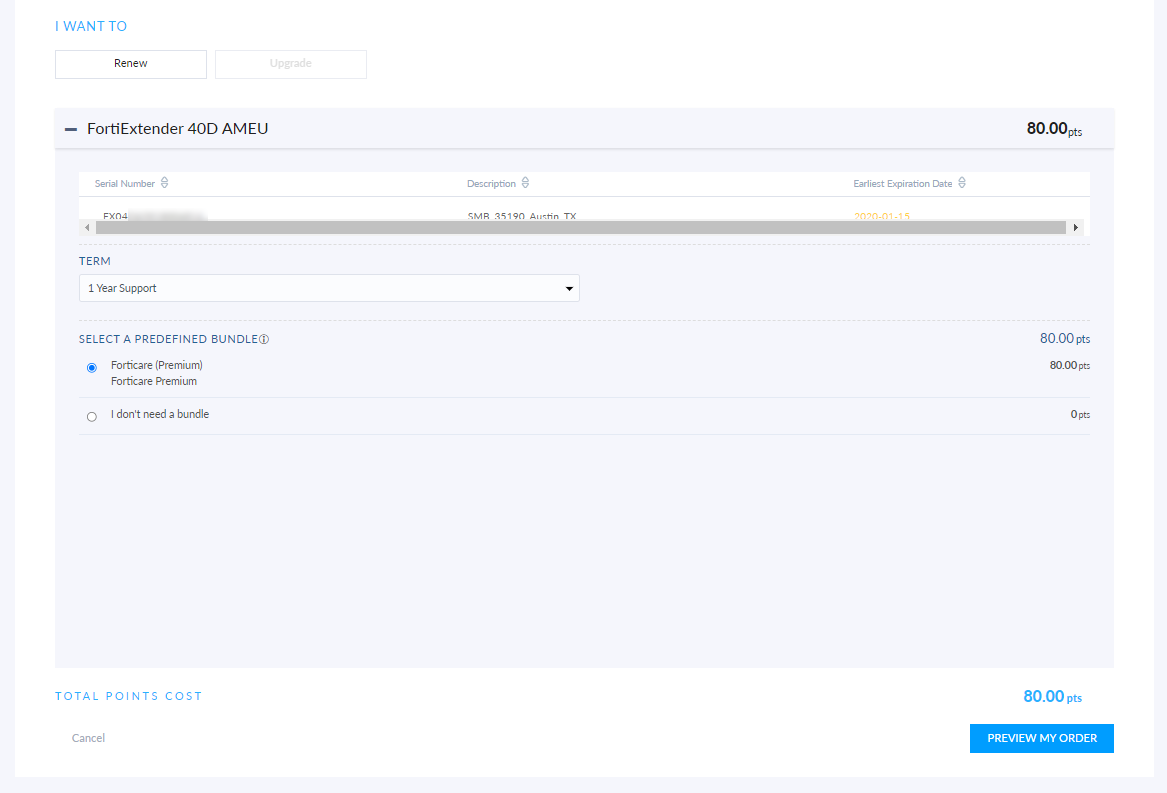Viewport: 1167px width, 793px height.
Task: Click the PREVIEW MY ORDER button
Action: 1041,739
